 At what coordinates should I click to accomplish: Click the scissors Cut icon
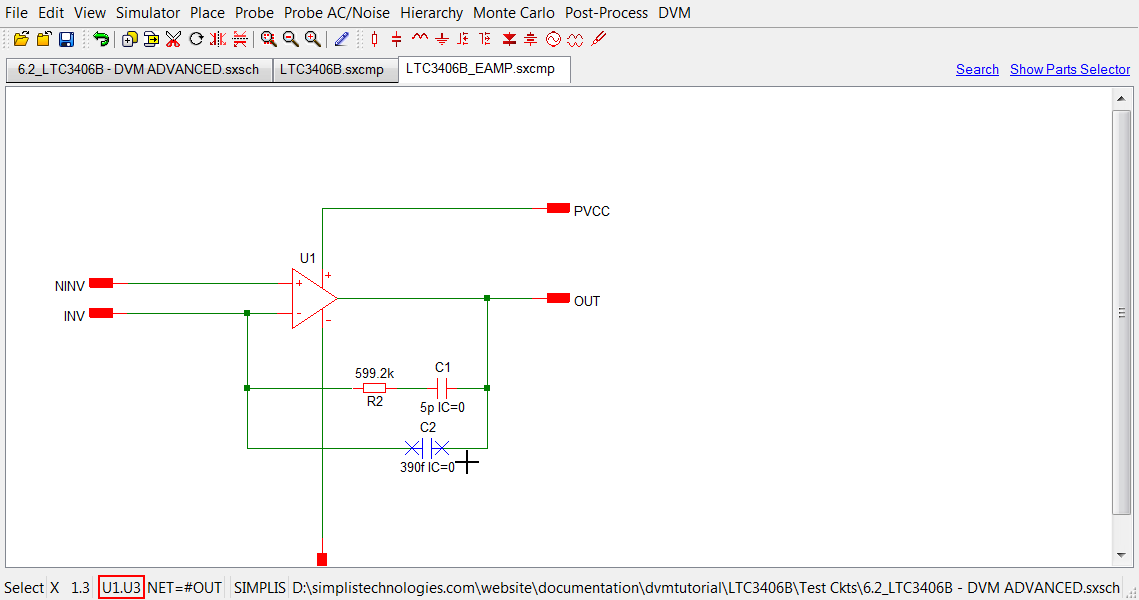click(x=173, y=39)
